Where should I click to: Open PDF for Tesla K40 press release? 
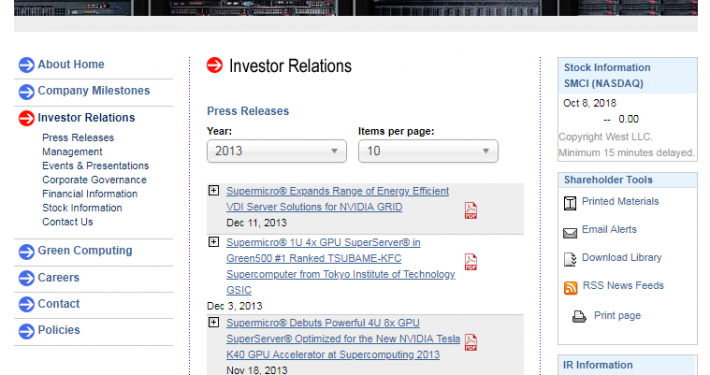click(470, 342)
